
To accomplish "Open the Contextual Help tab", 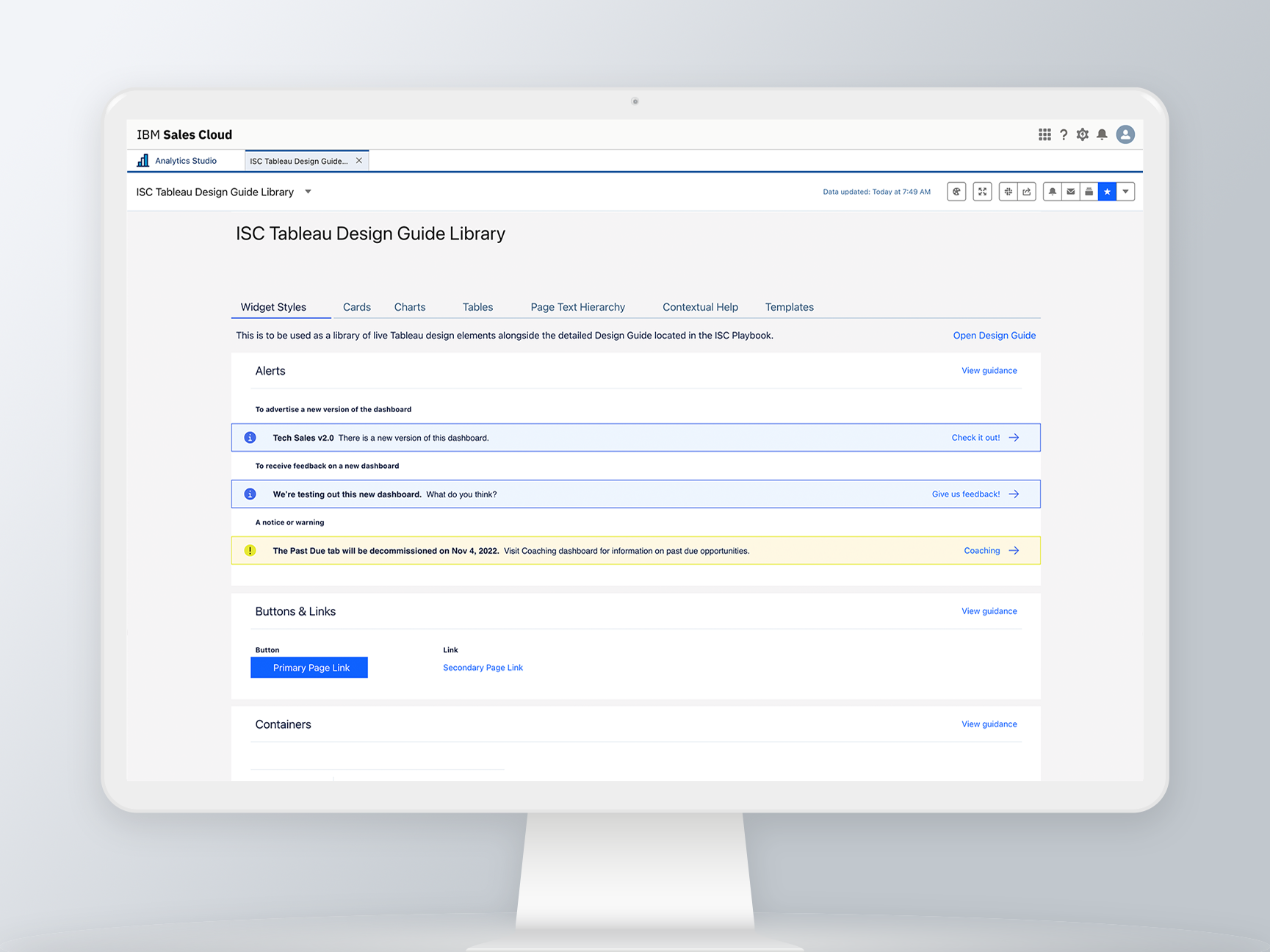I will coord(701,307).
